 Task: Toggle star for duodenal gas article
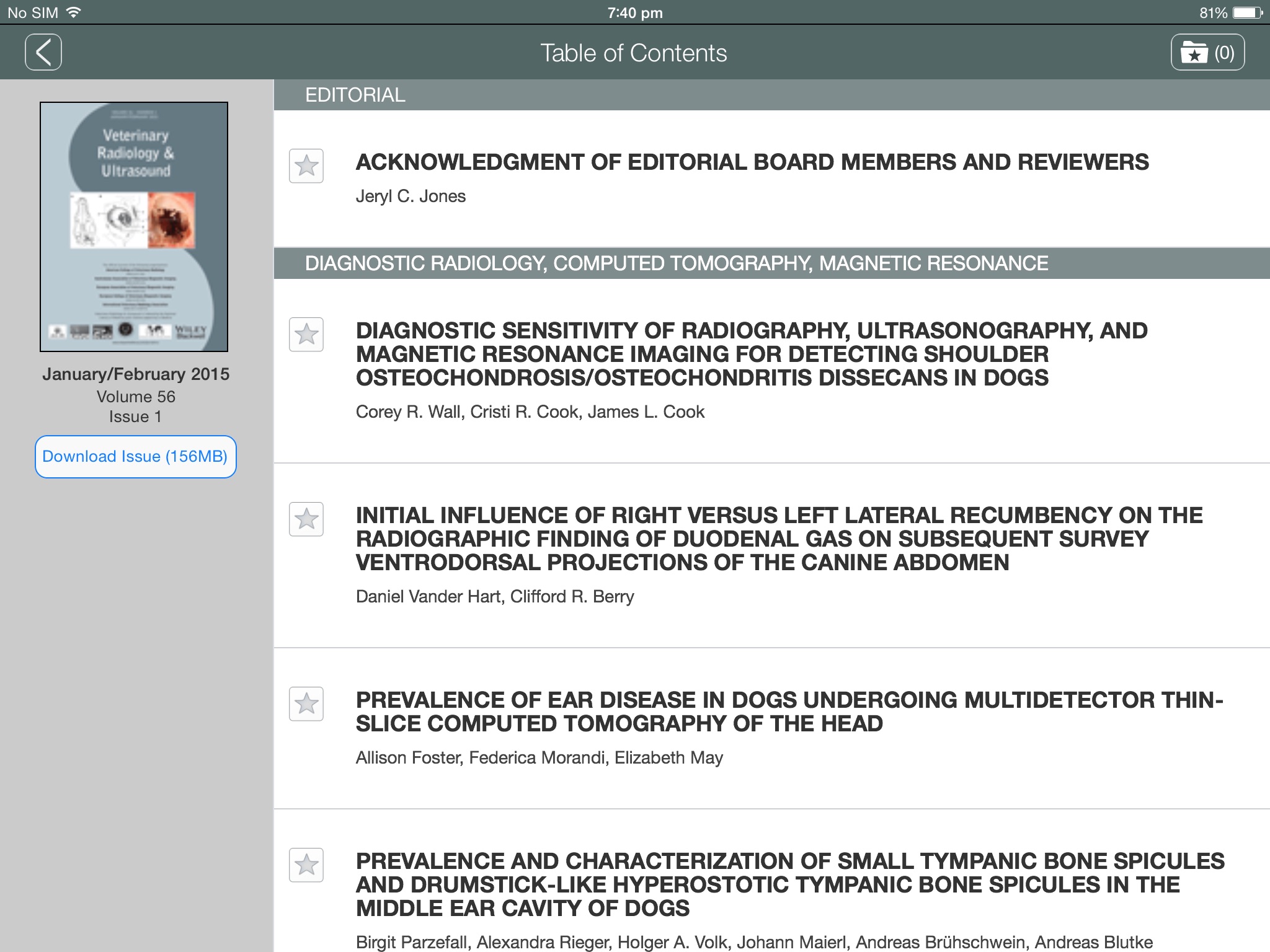(306, 519)
